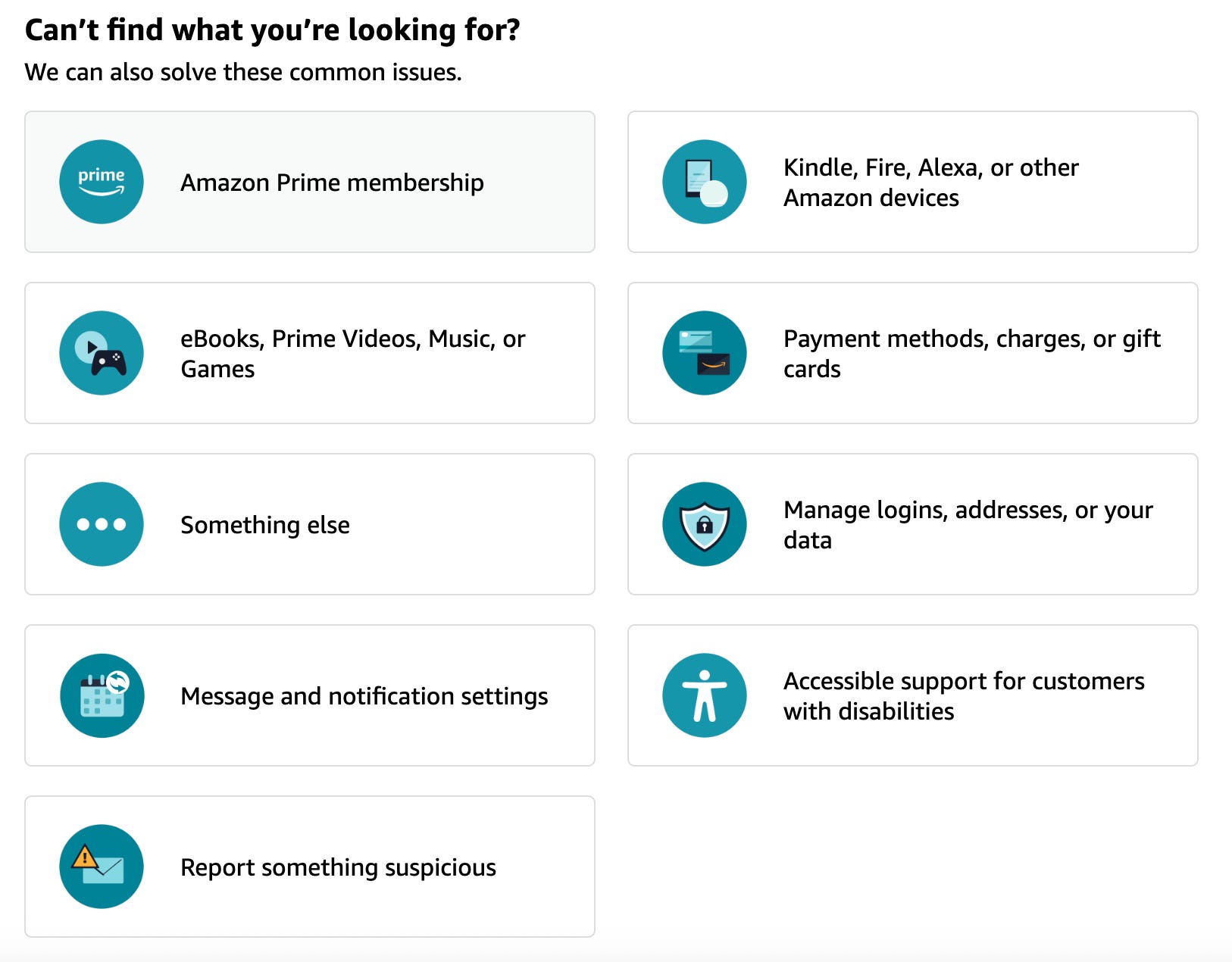Select the Something else option
This screenshot has width=1232, height=962.
point(310,524)
